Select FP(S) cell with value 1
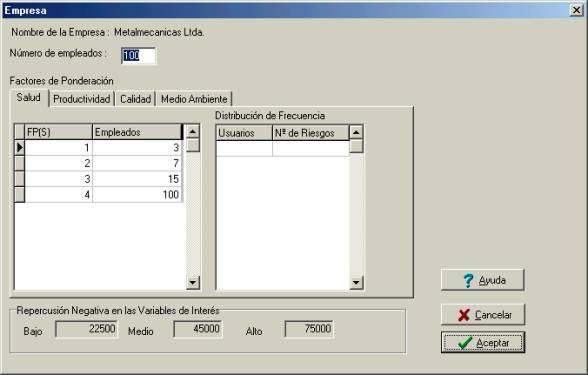 [58, 148]
